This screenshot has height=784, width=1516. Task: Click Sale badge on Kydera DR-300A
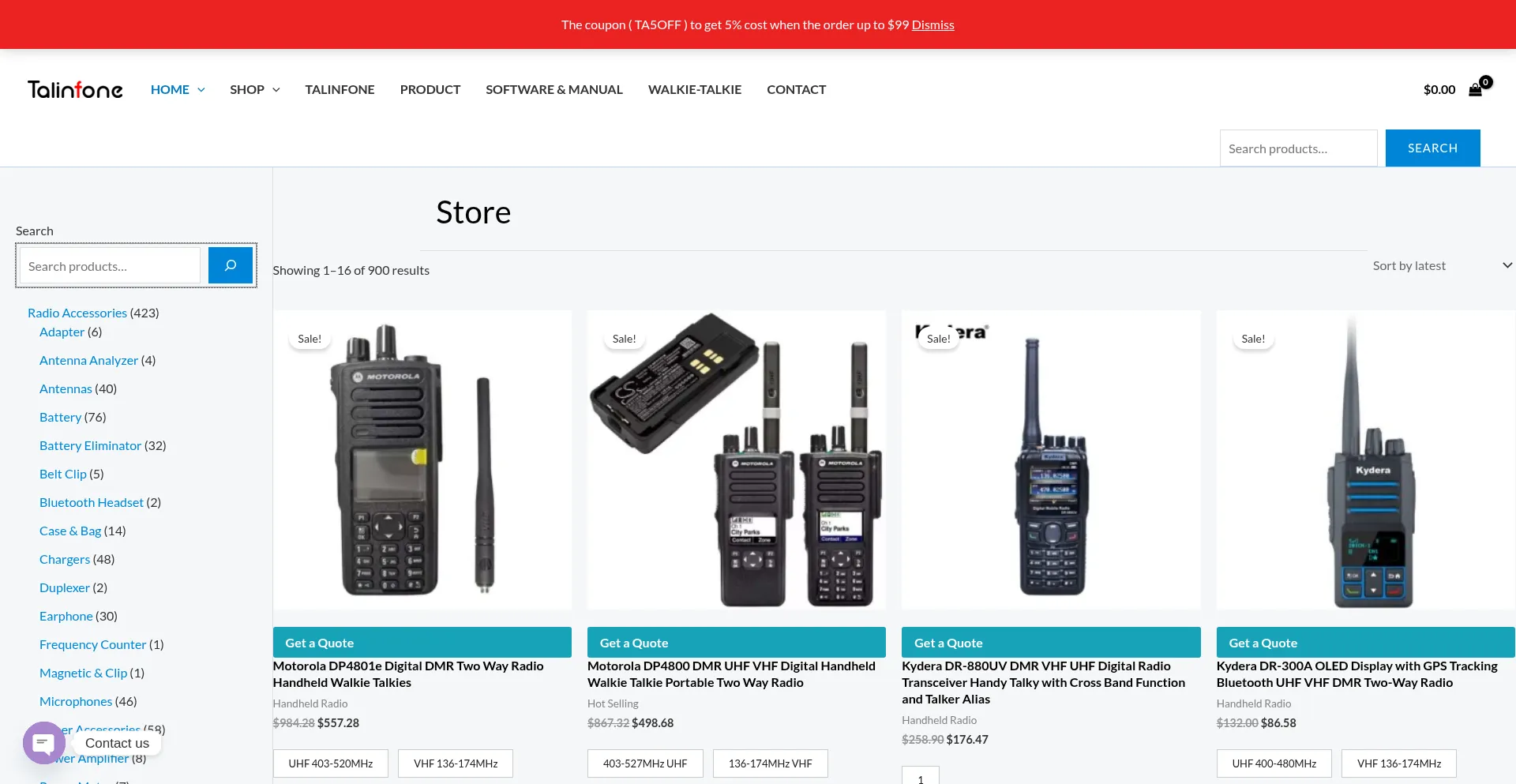(1252, 339)
